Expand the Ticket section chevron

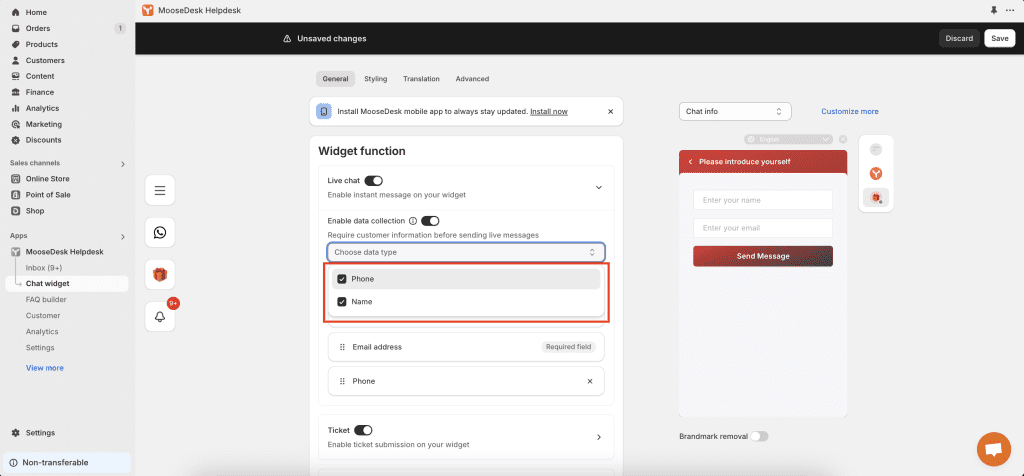tap(599, 437)
